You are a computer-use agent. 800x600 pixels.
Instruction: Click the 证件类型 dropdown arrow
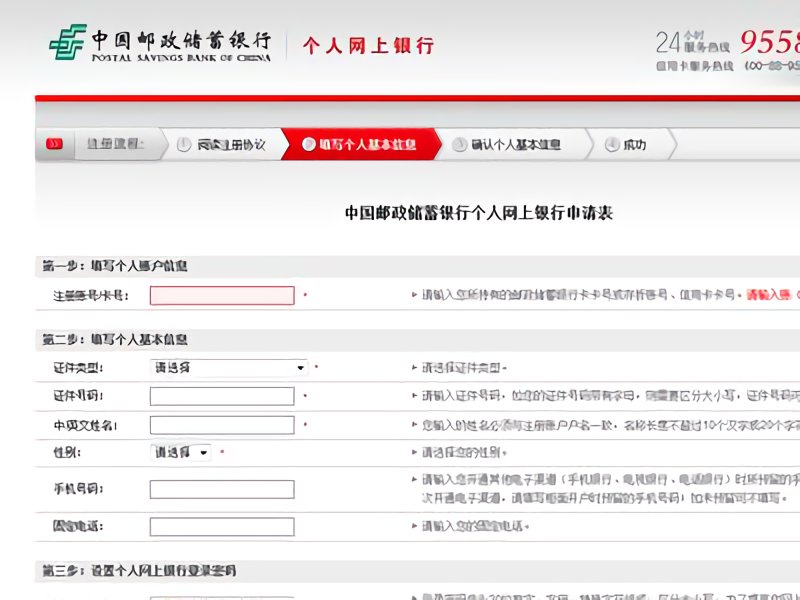pyautogui.click(x=300, y=367)
